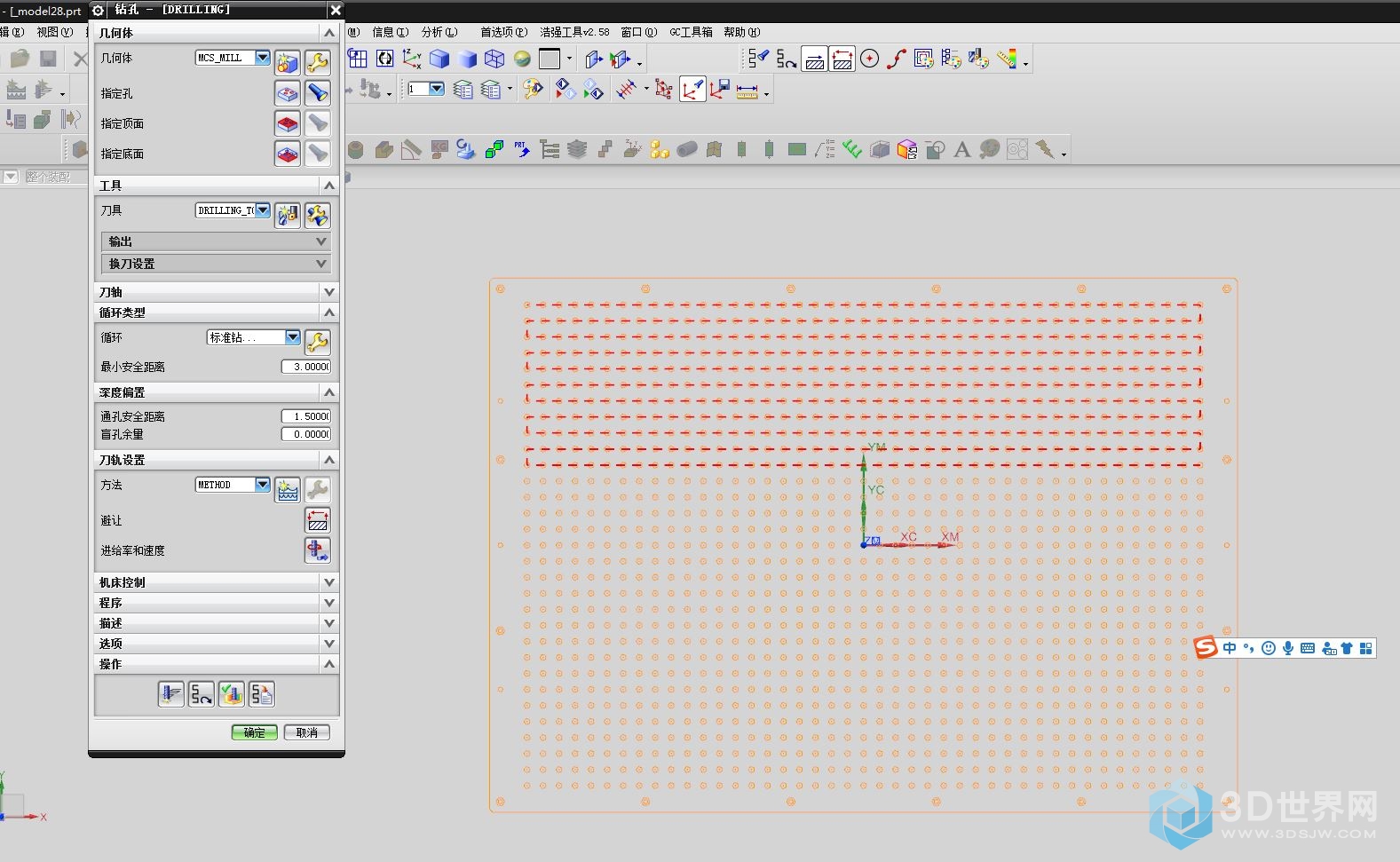Viewport: 1400px width, 862px height.
Task: Expand the 刀轴 (tool axis) section
Action: [217, 292]
